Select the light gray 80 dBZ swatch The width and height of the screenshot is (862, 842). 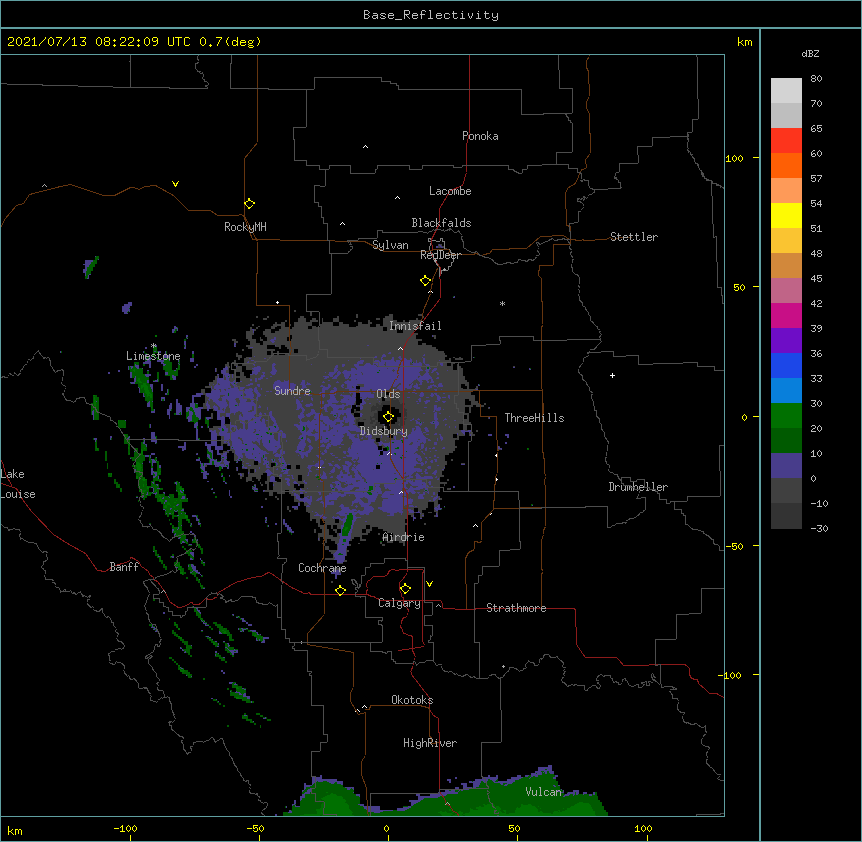(x=786, y=91)
